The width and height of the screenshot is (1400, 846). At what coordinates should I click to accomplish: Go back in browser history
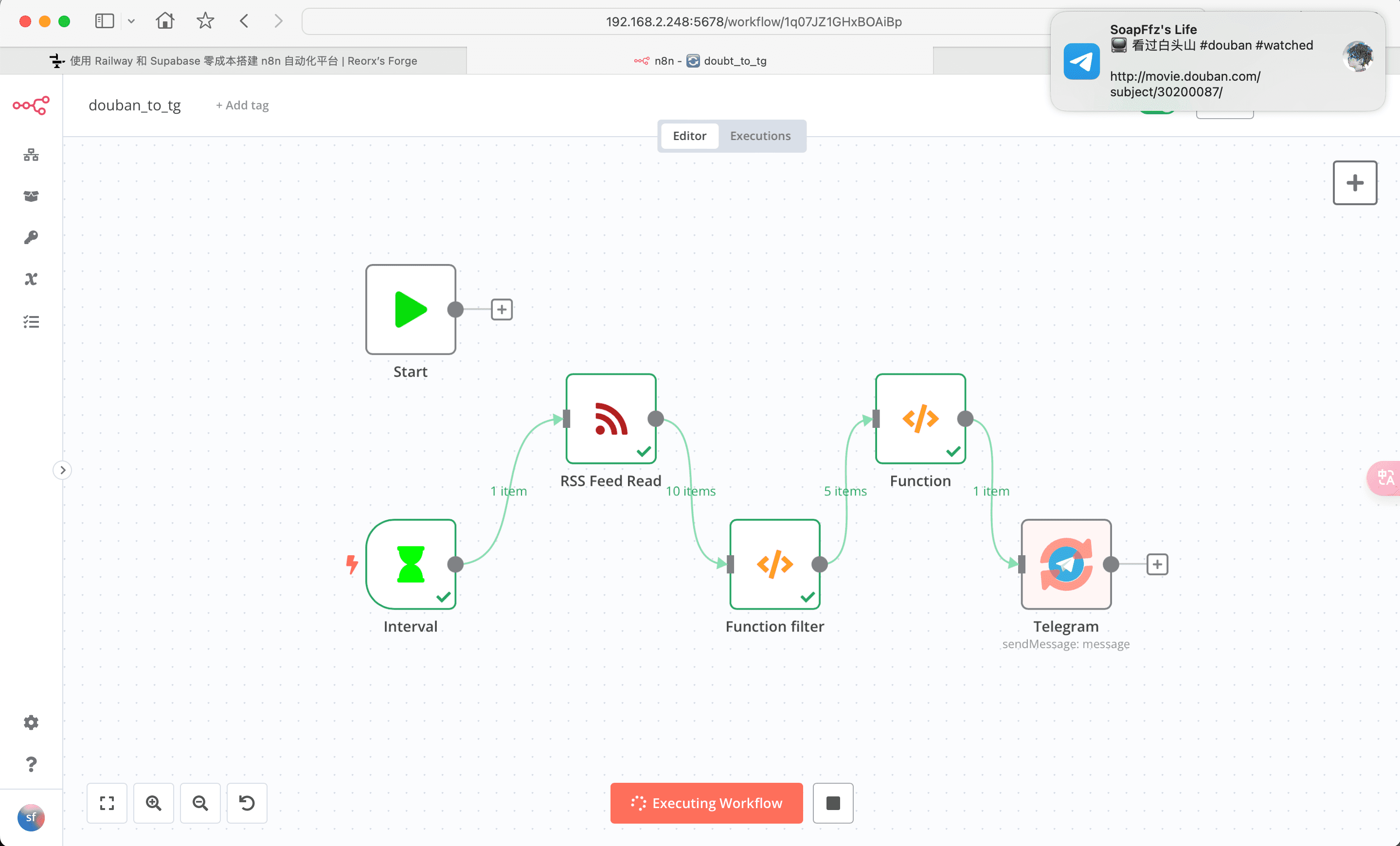(x=244, y=21)
